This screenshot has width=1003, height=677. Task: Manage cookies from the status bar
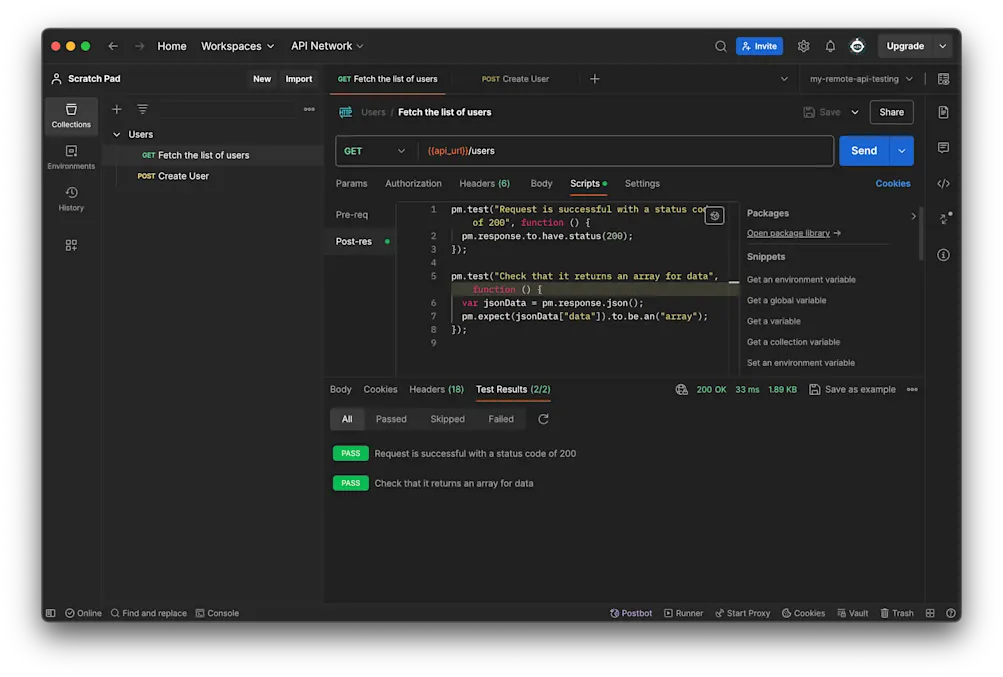pos(802,613)
